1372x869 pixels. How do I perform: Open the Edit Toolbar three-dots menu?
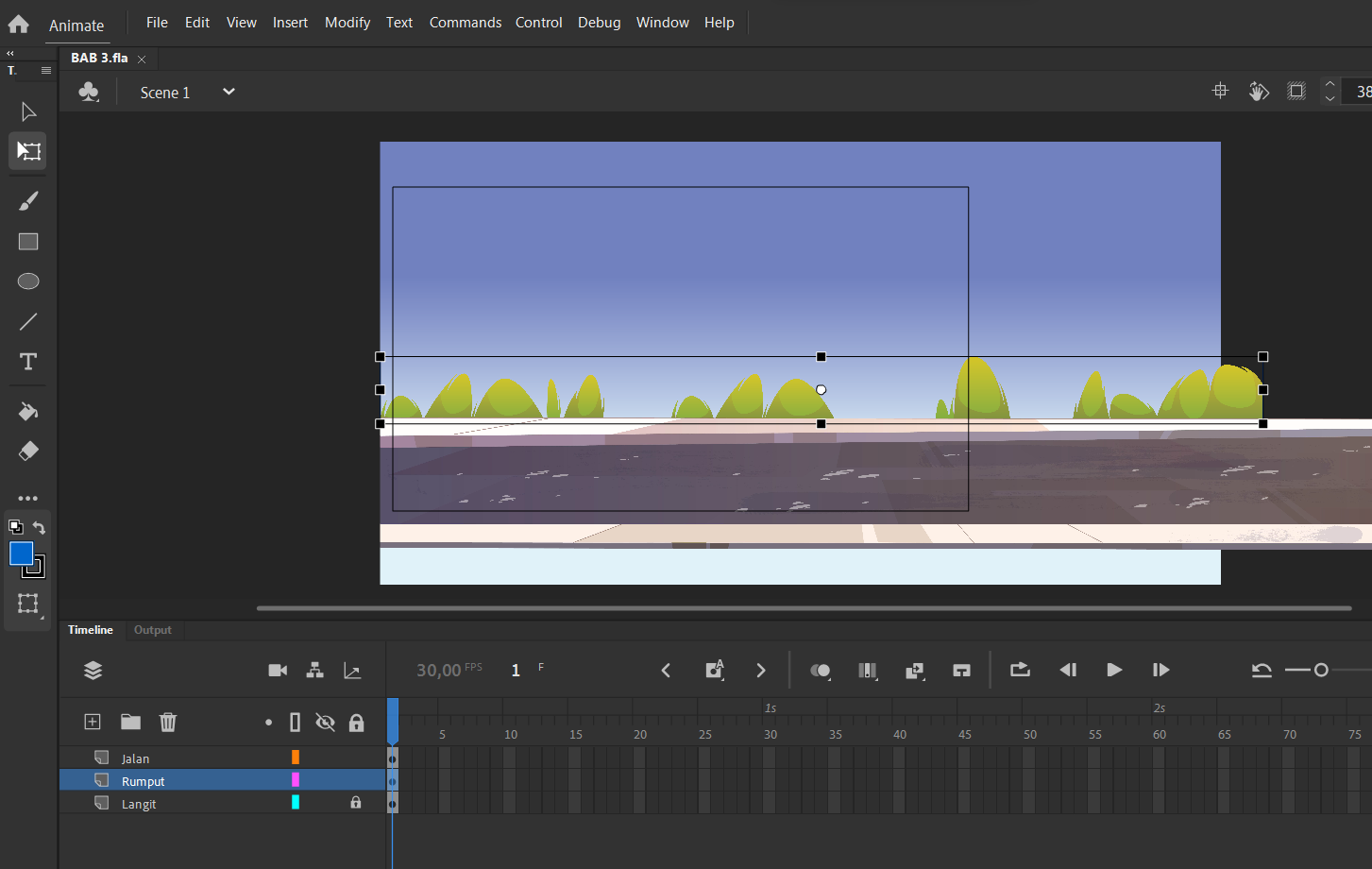(28, 498)
